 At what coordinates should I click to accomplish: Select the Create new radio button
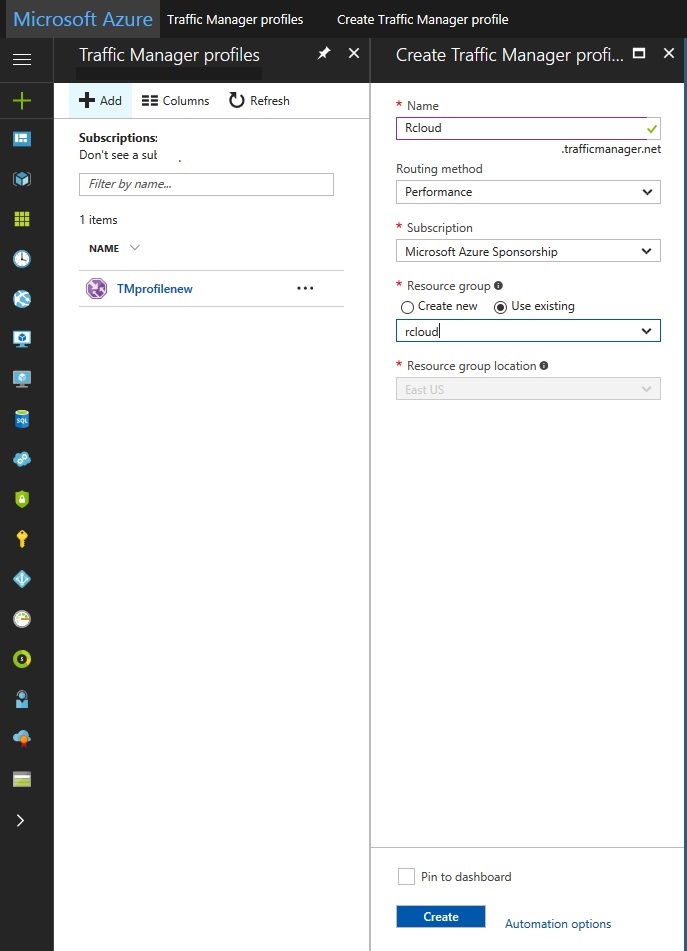tap(408, 307)
